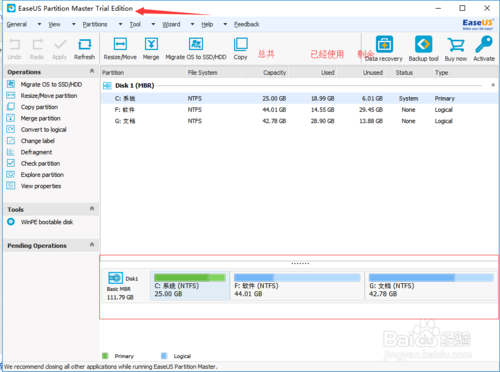Click the Refresh toolbar icon
The width and height of the screenshot is (500, 372).
click(x=84, y=44)
